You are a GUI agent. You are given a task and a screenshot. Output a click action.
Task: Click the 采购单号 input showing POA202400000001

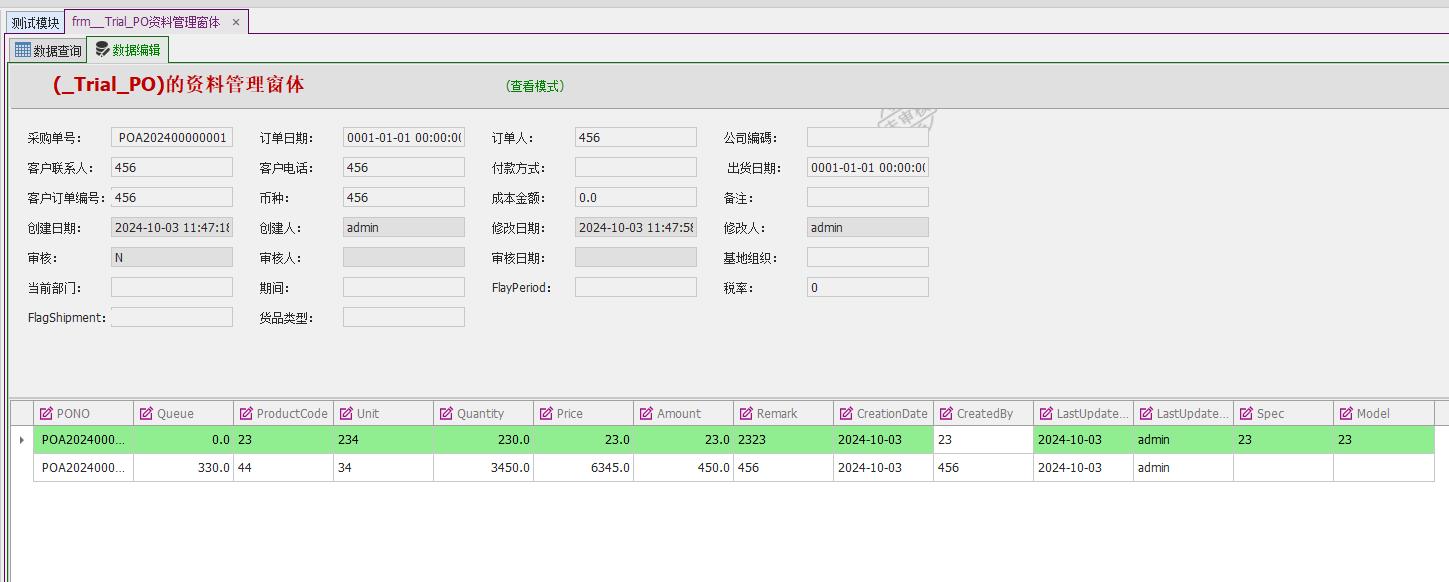[x=170, y=137]
